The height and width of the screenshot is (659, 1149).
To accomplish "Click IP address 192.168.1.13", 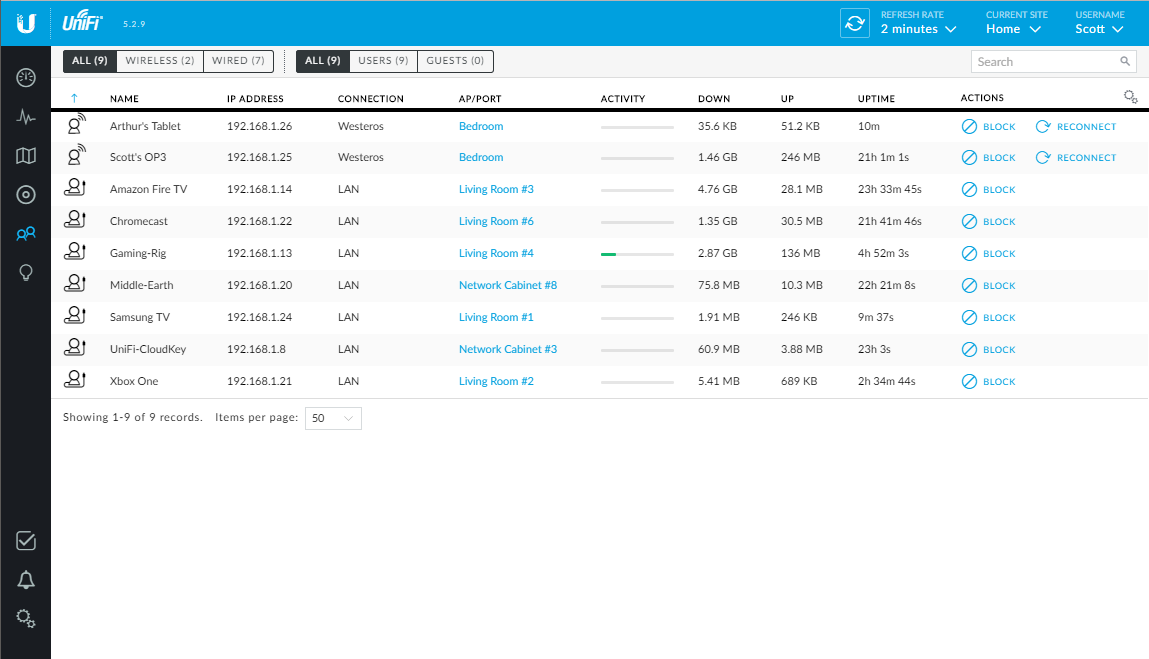I will click(259, 253).
